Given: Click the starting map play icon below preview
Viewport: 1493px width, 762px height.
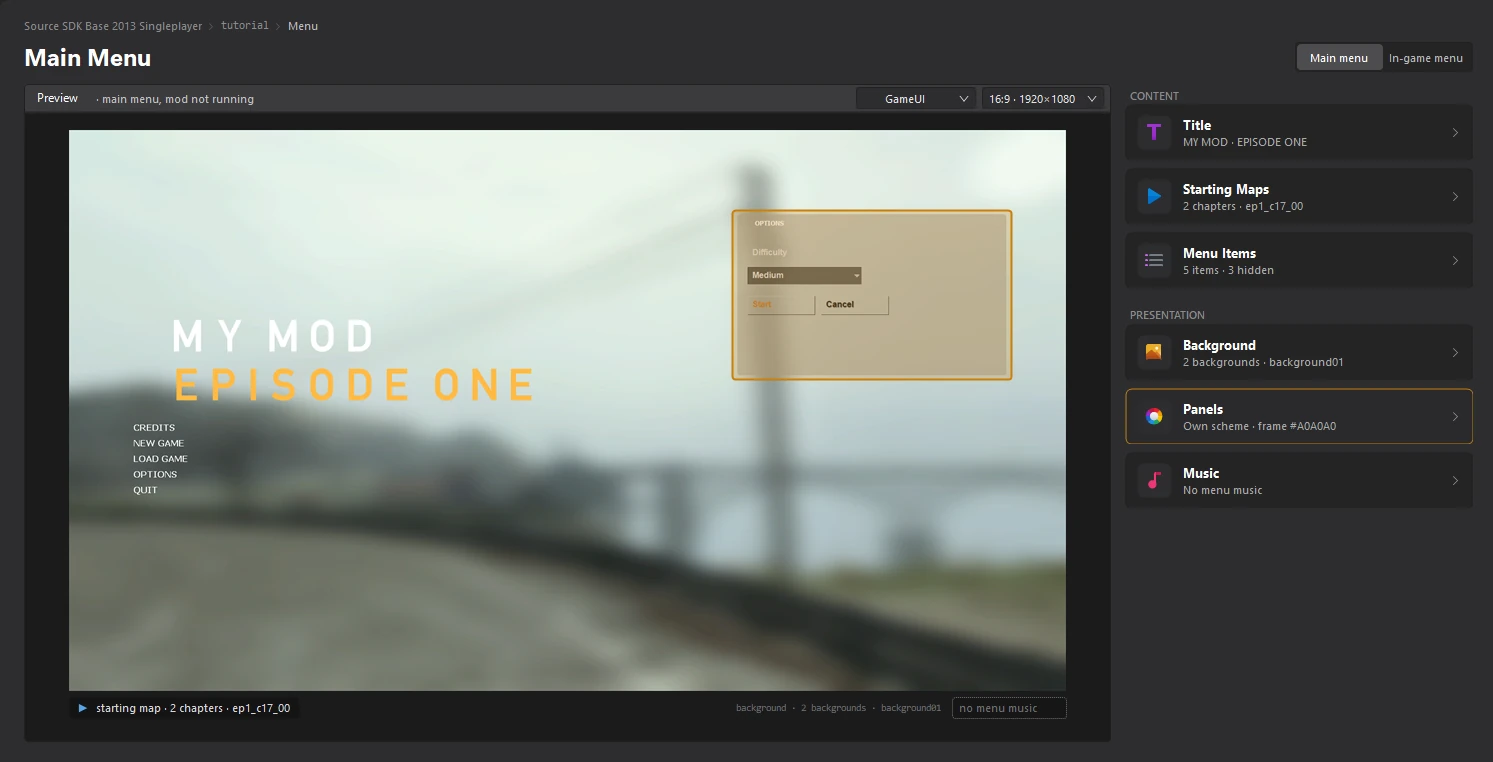Looking at the screenshot, I should (x=83, y=708).
